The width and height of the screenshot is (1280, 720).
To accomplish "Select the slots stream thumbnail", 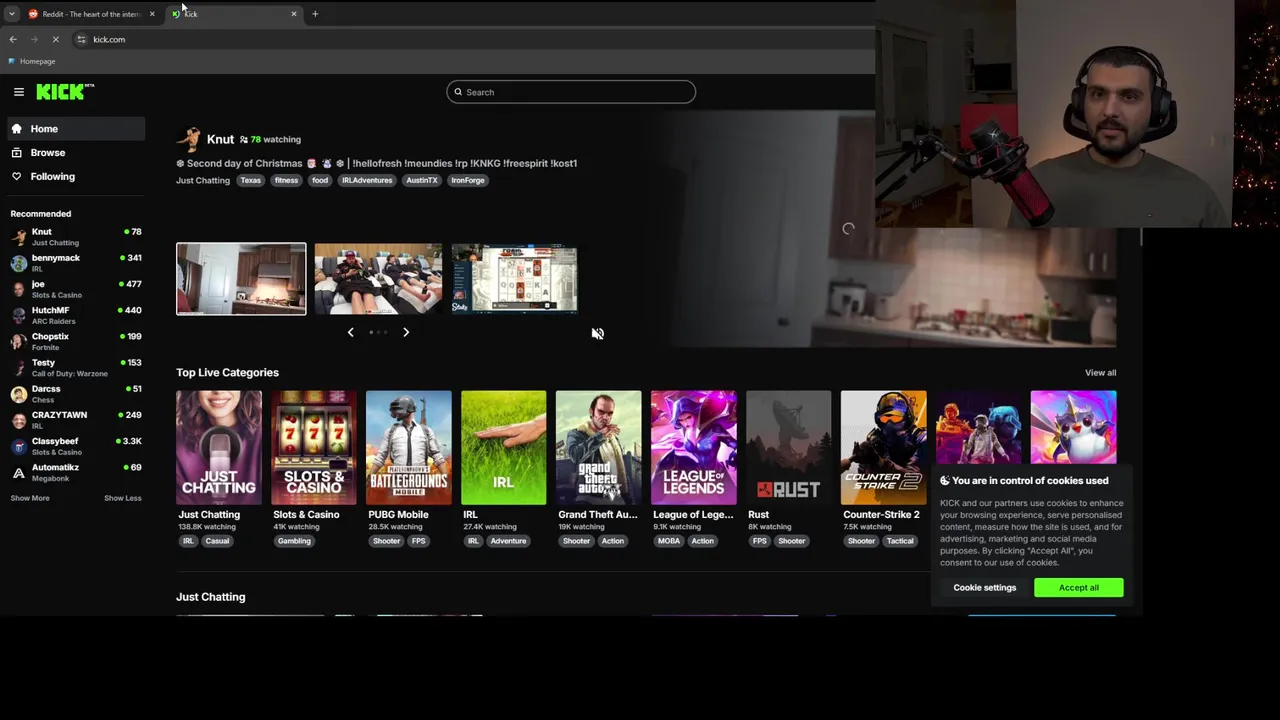I will click(x=515, y=279).
